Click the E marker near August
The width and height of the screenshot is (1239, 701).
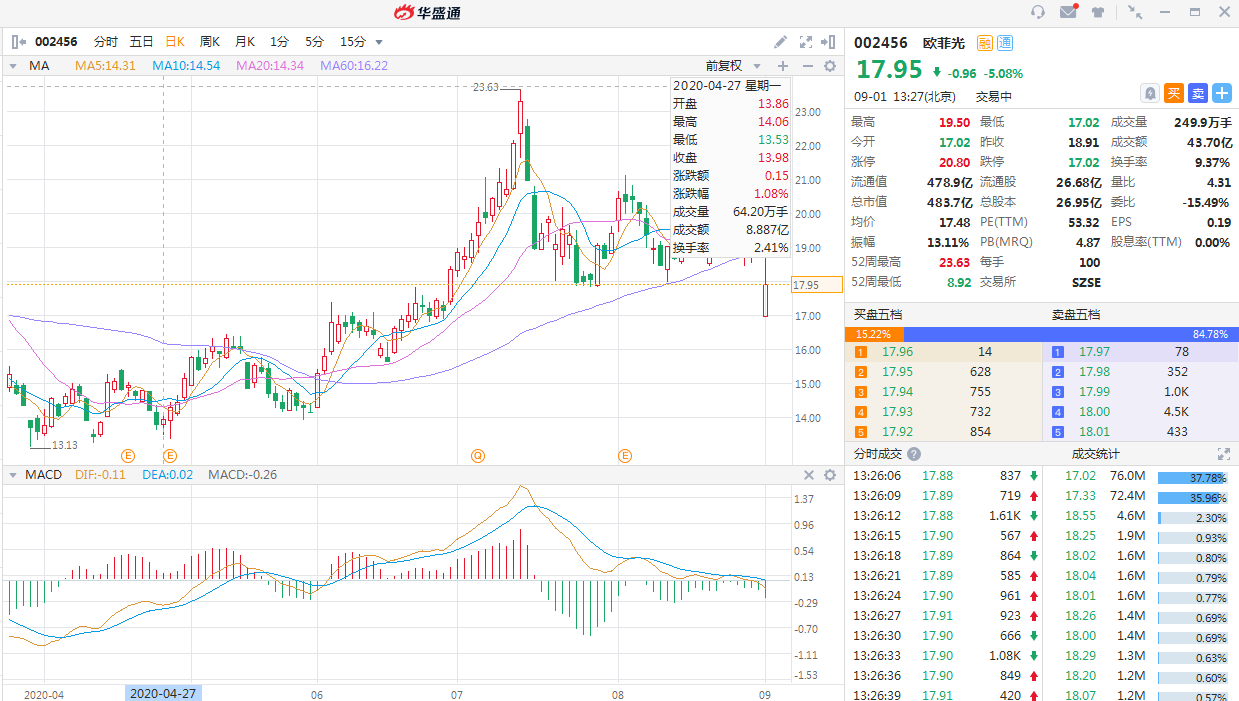[625, 456]
